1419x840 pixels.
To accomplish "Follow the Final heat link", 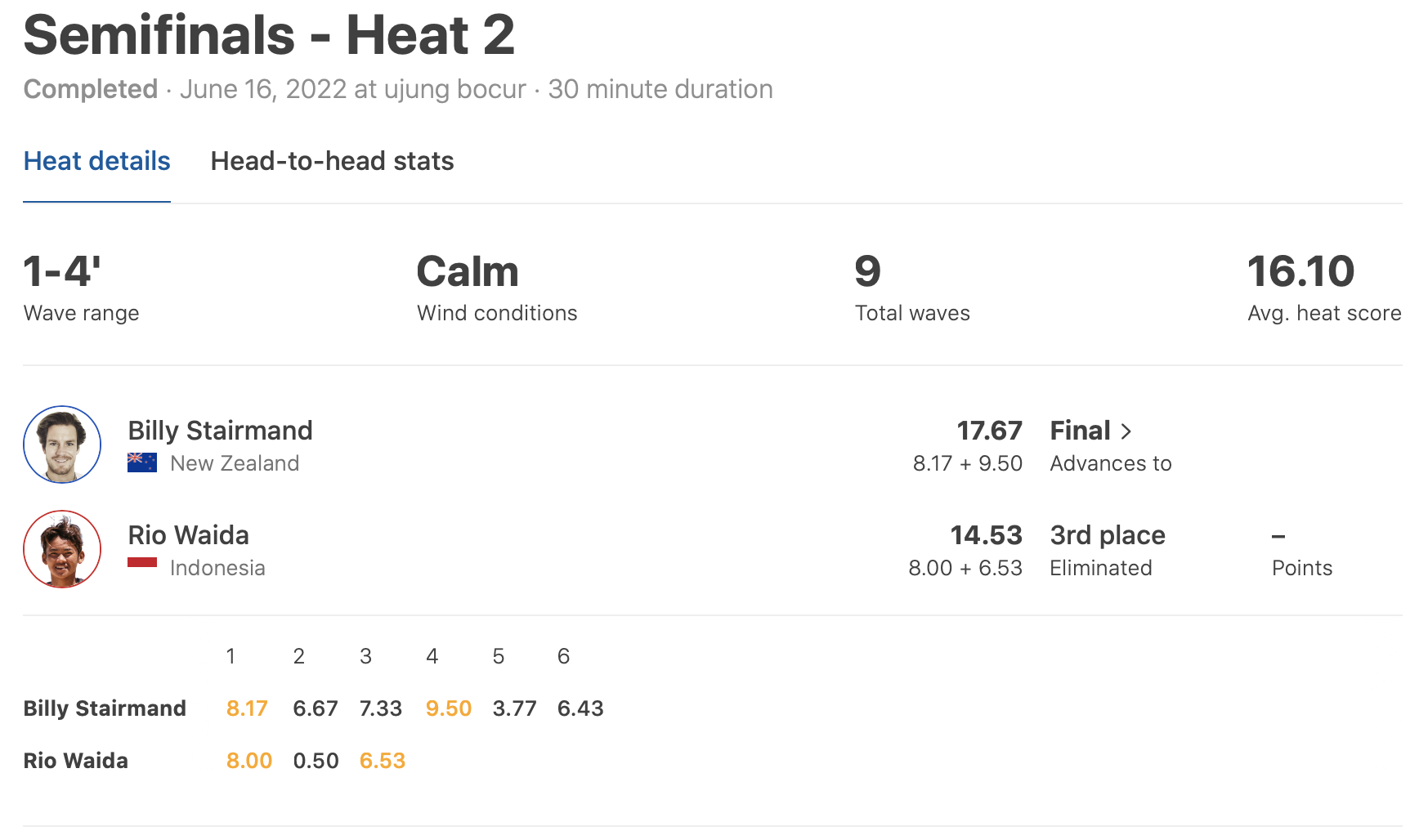I will [1080, 431].
